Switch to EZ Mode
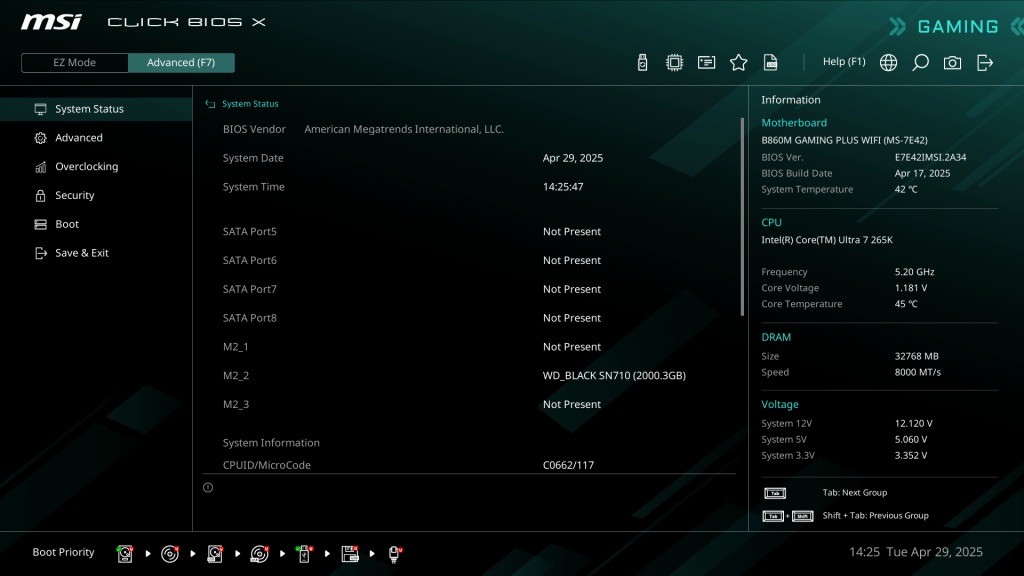The width and height of the screenshot is (1024, 576). click(x=75, y=63)
